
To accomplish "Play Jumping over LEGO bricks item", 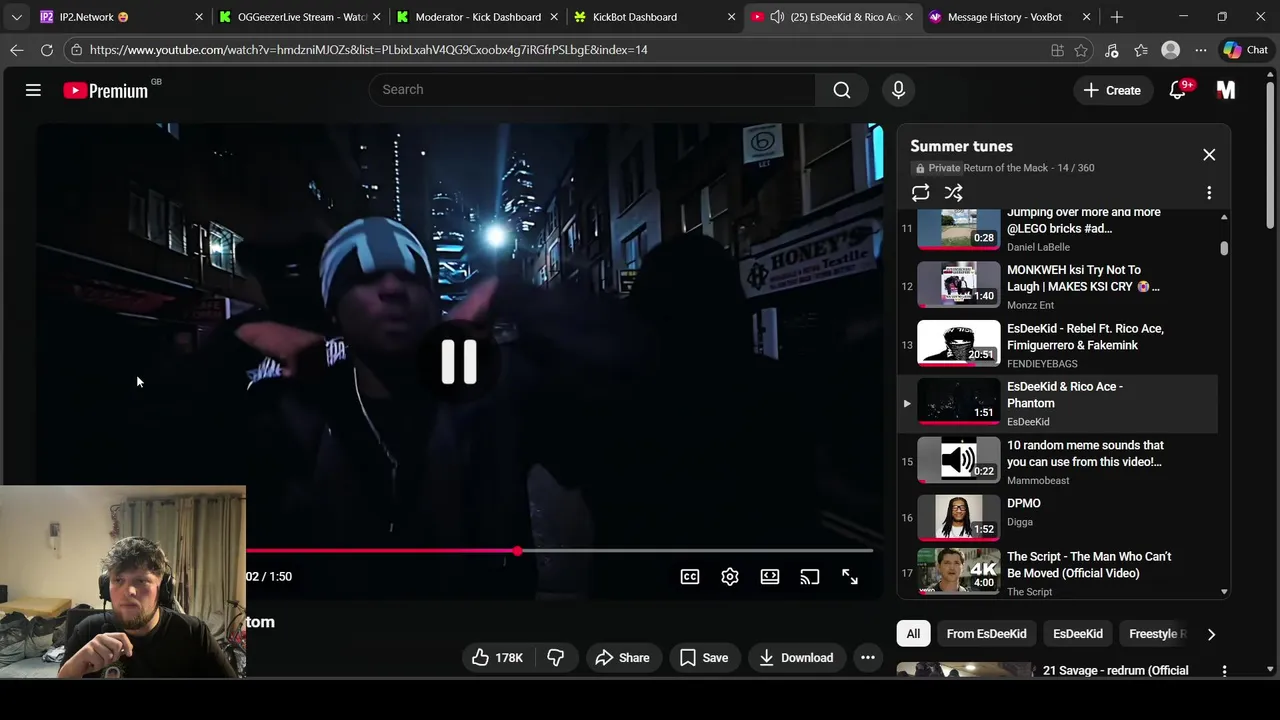I will coord(1057,229).
